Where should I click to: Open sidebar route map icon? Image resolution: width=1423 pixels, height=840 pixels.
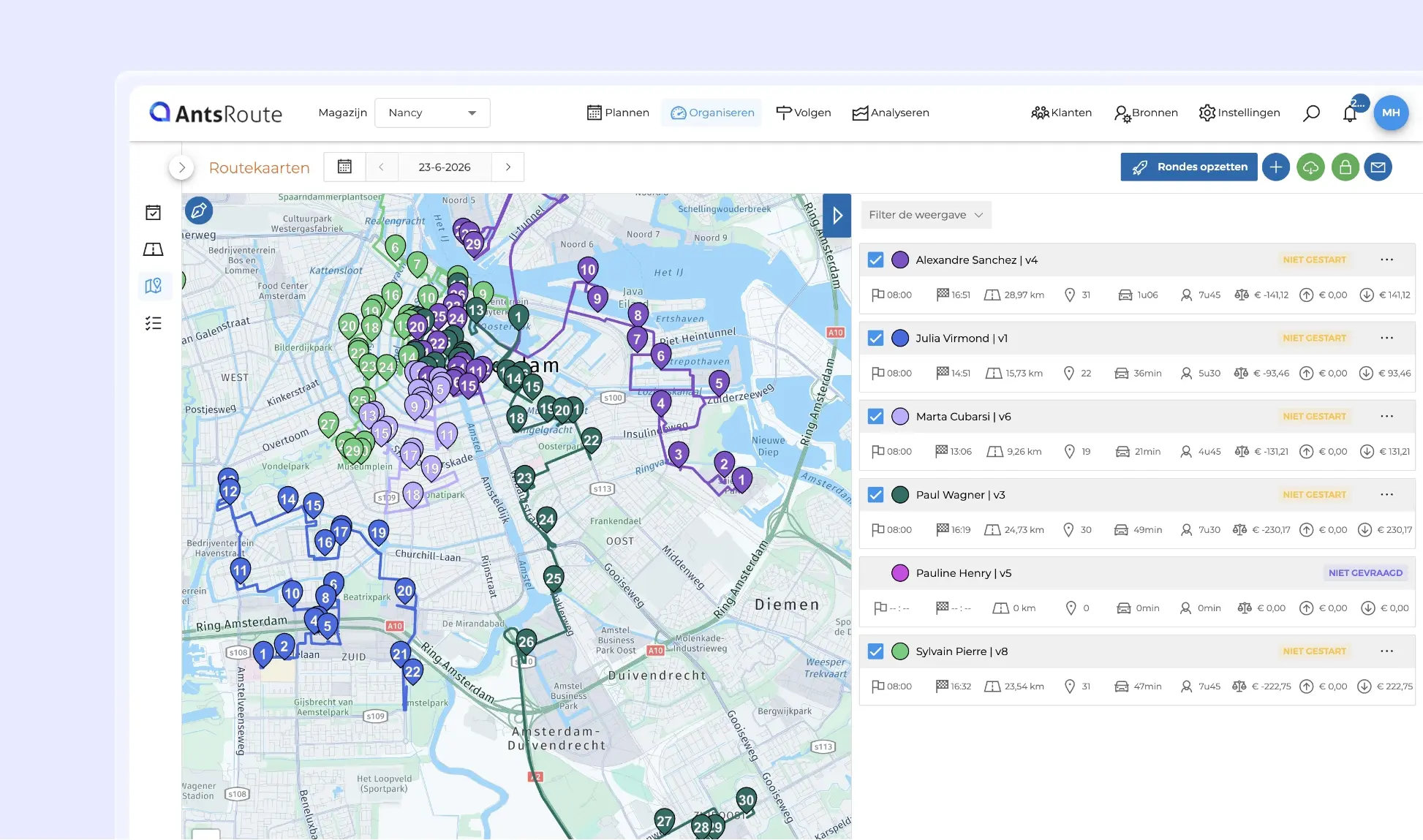click(154, 286)
